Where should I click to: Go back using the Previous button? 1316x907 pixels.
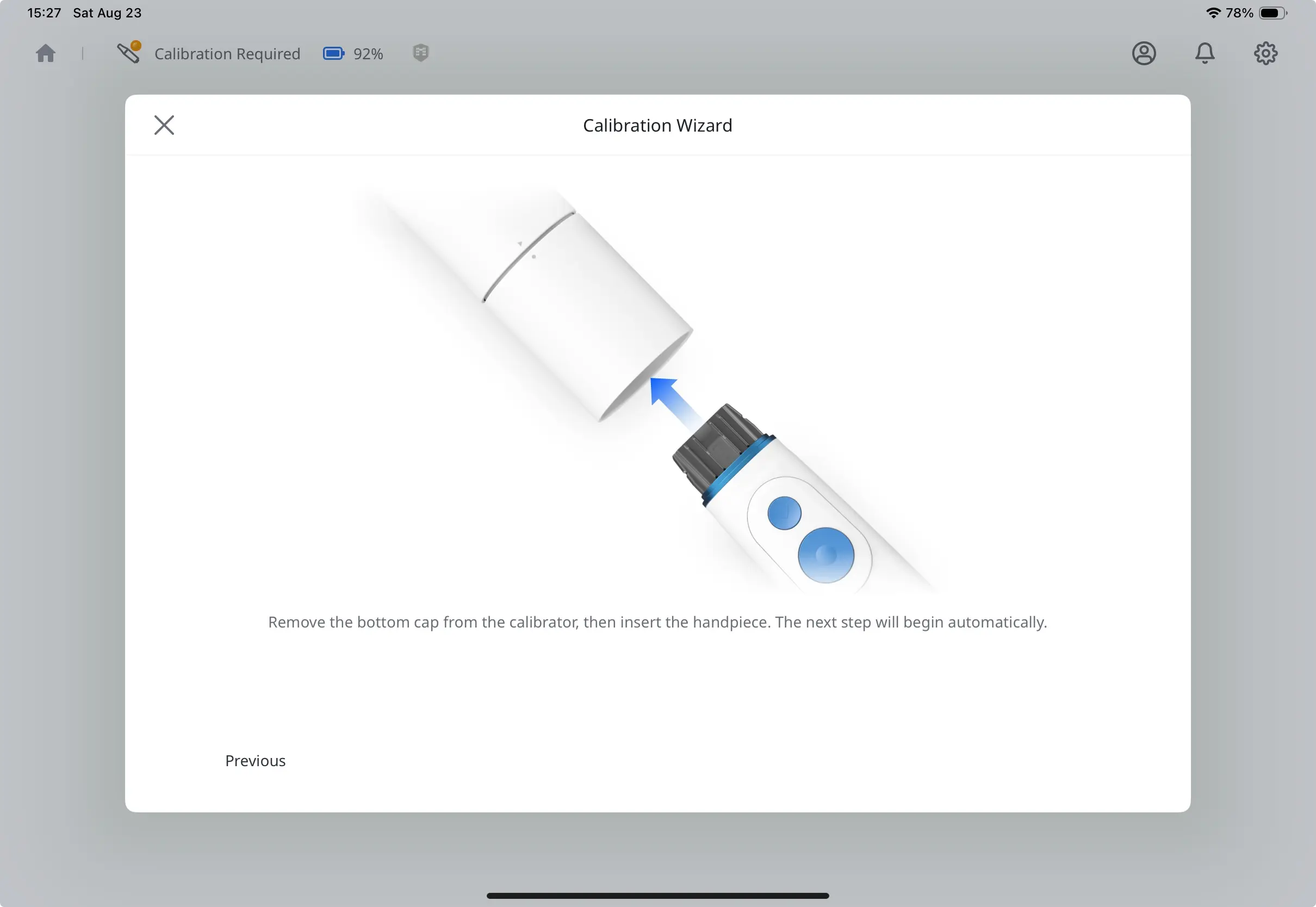coord(254,760)
